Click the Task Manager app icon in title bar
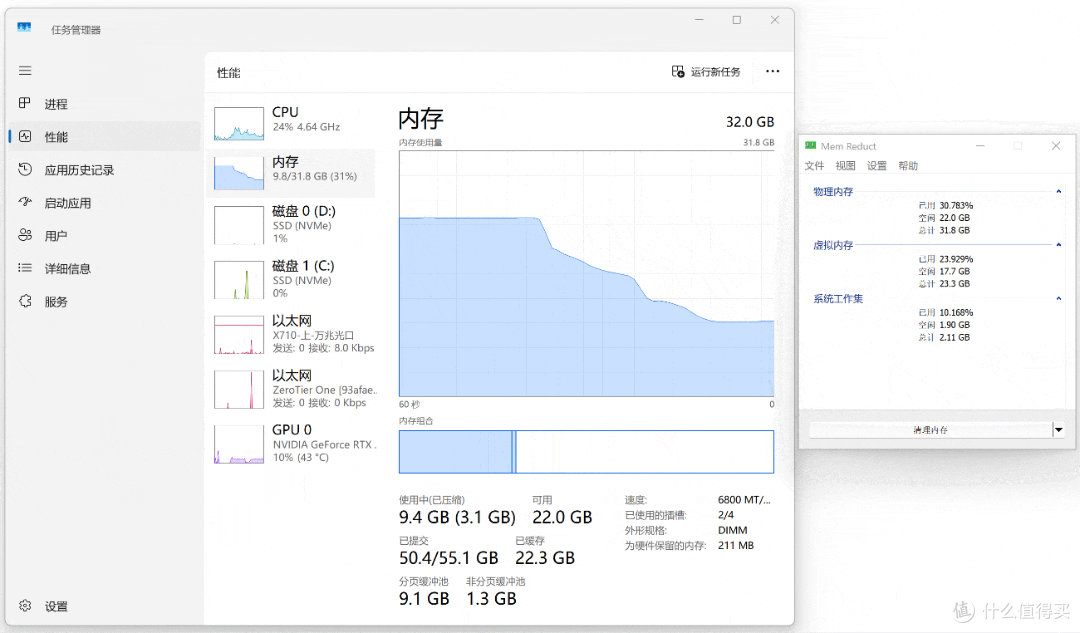1080x633 pixels. coord(24,28)
